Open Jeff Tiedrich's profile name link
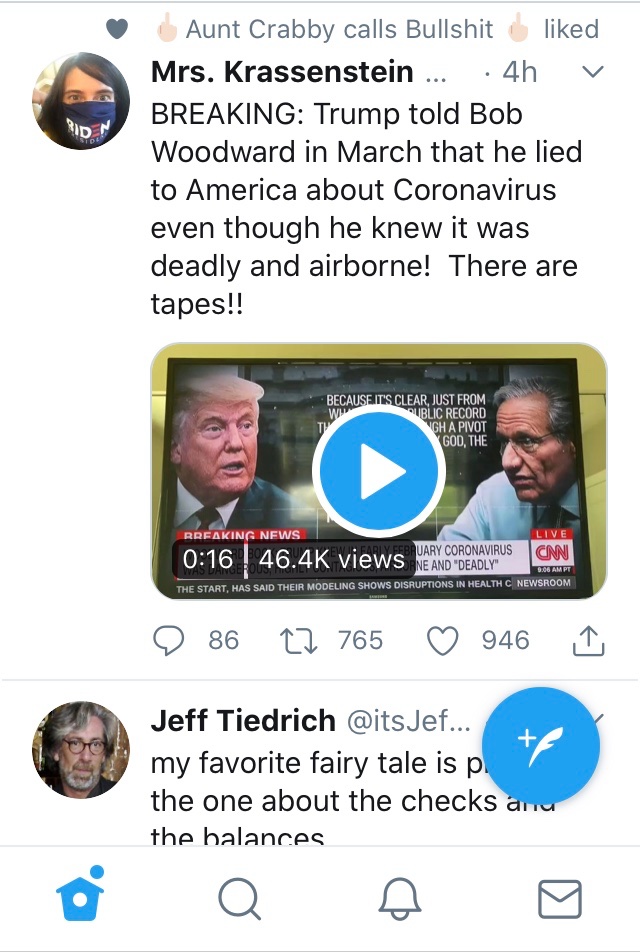The width and height of the screenshot is (640, 952). pyautogui.click(x=243, y=720)
